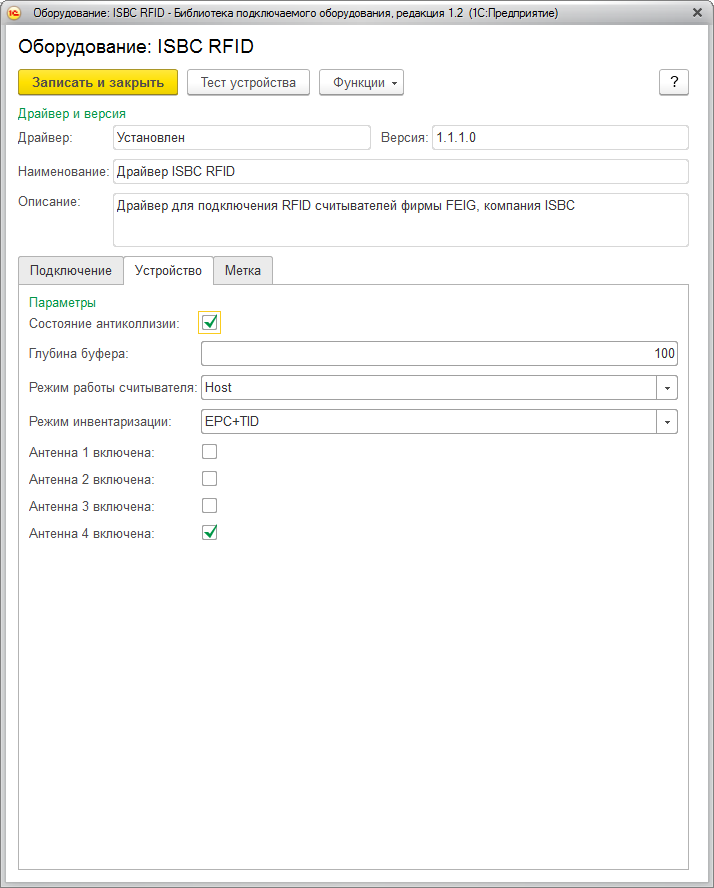Disable Антенна 4 включена checkbox
The height and width of the screenshot is (888, 714).
(x=210, y=532)
